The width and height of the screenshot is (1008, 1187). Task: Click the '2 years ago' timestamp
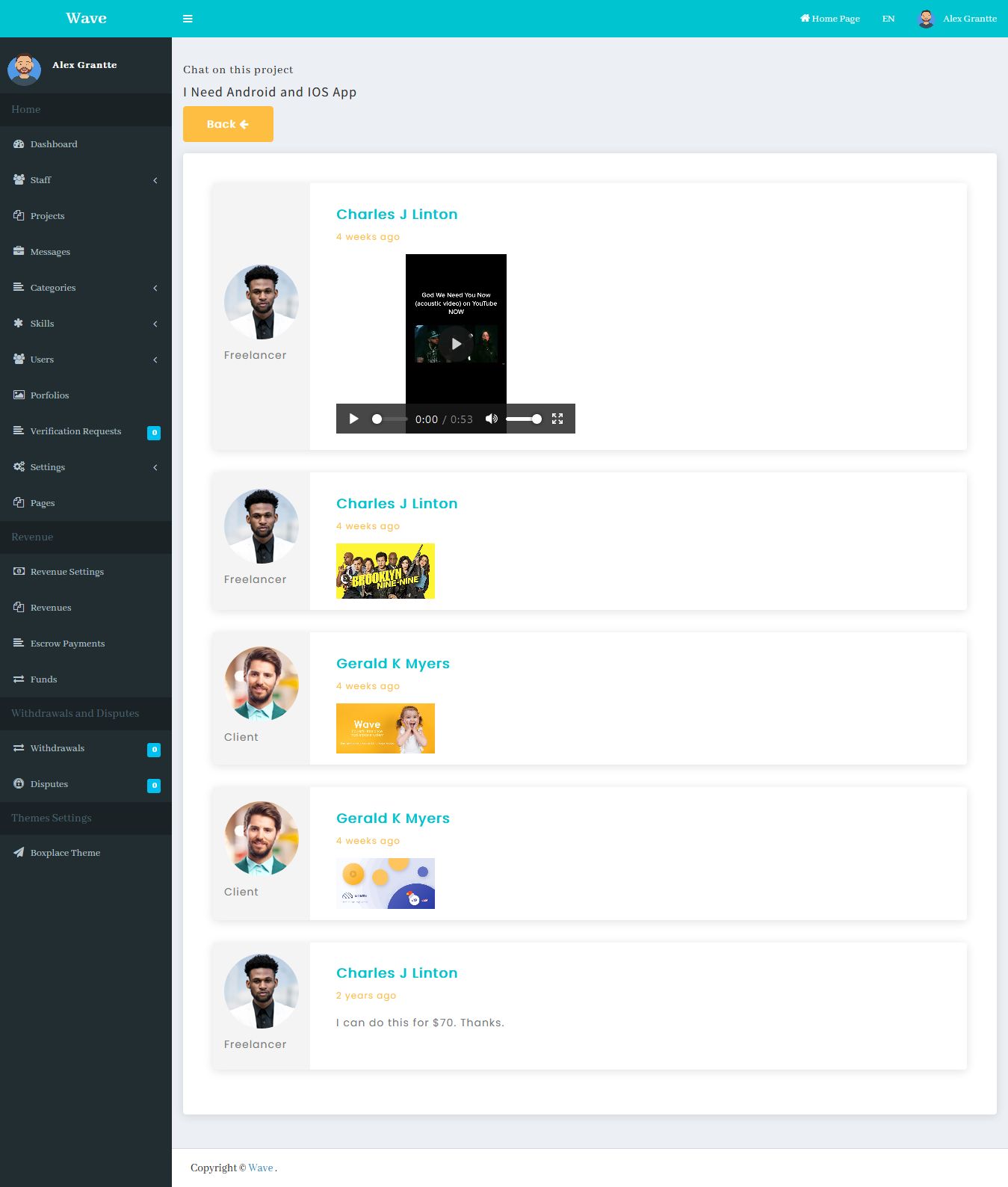(366, 996)
